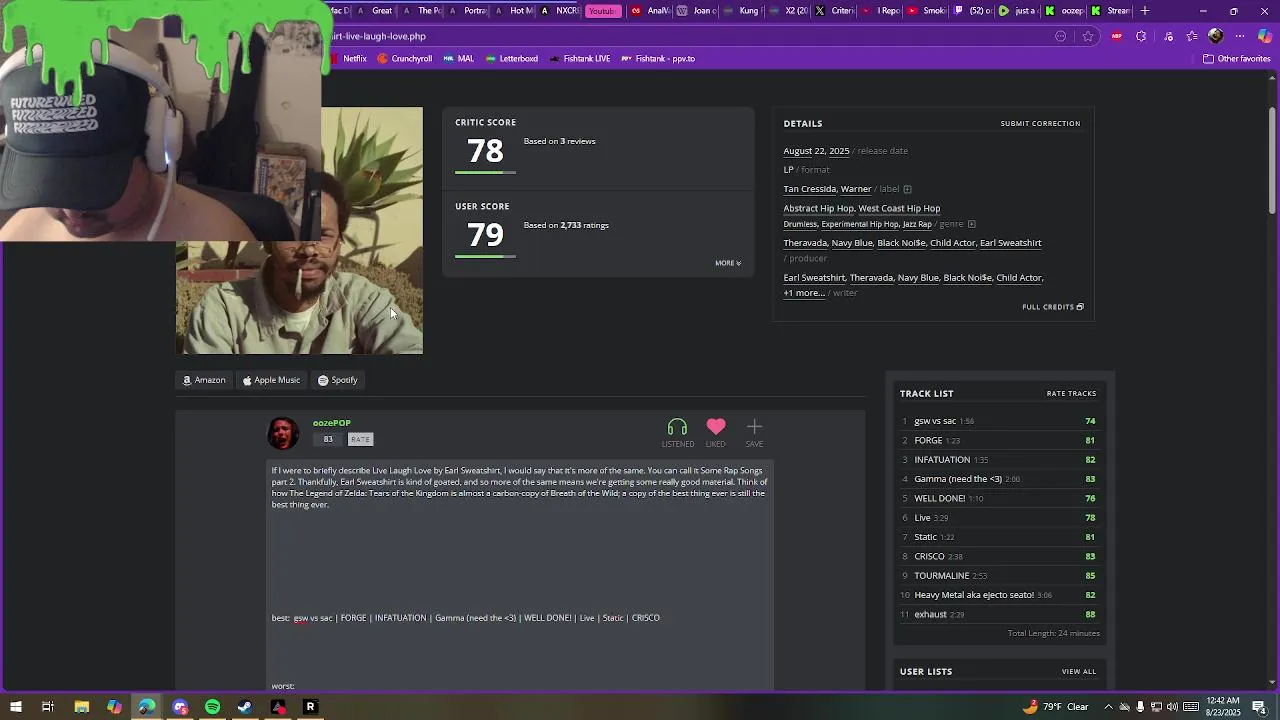Open the ABP adblock extension icon
The image size is (1280, 720).
coord(1117,36)
